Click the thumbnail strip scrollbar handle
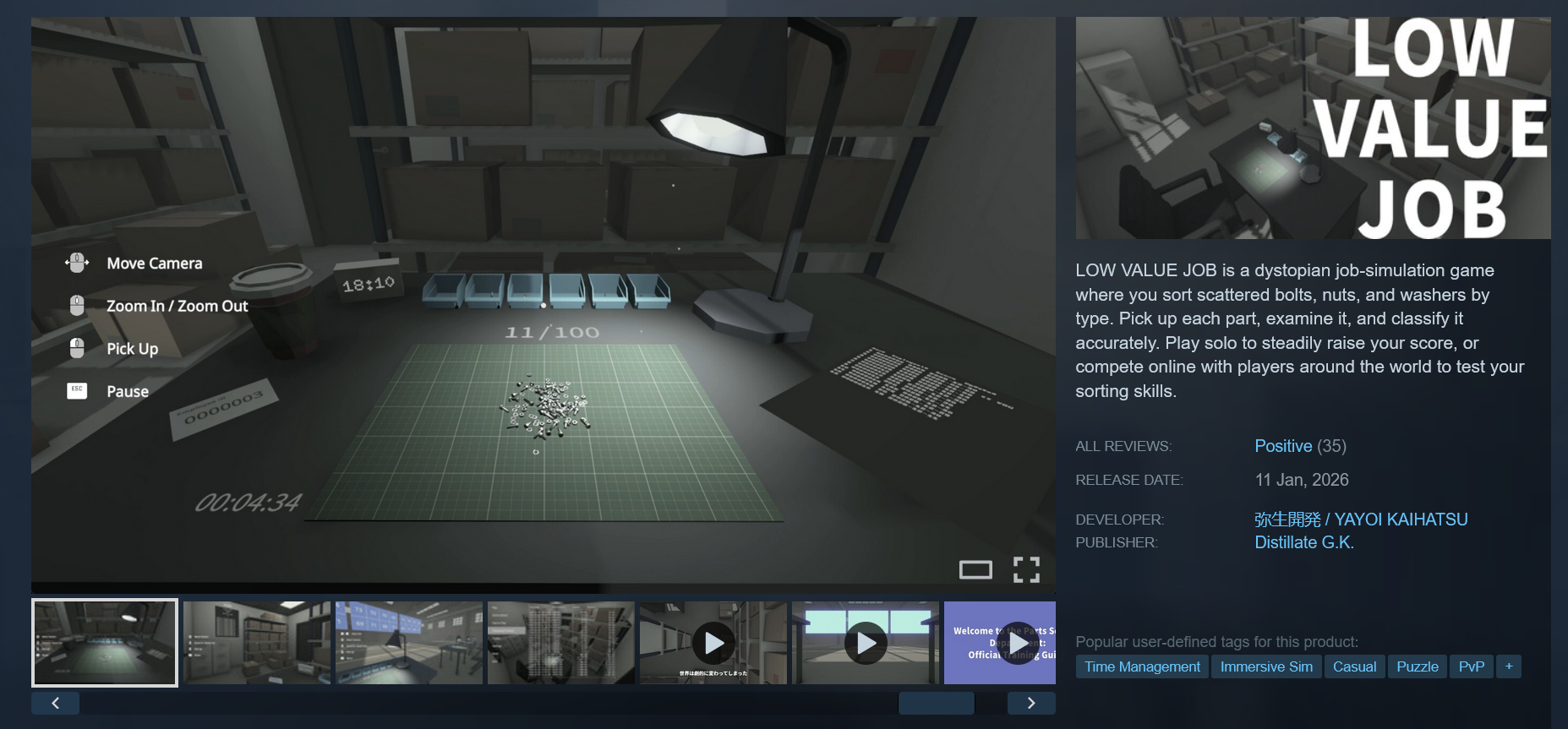This screenshot has height=729, width=1568. coord(937,703)
